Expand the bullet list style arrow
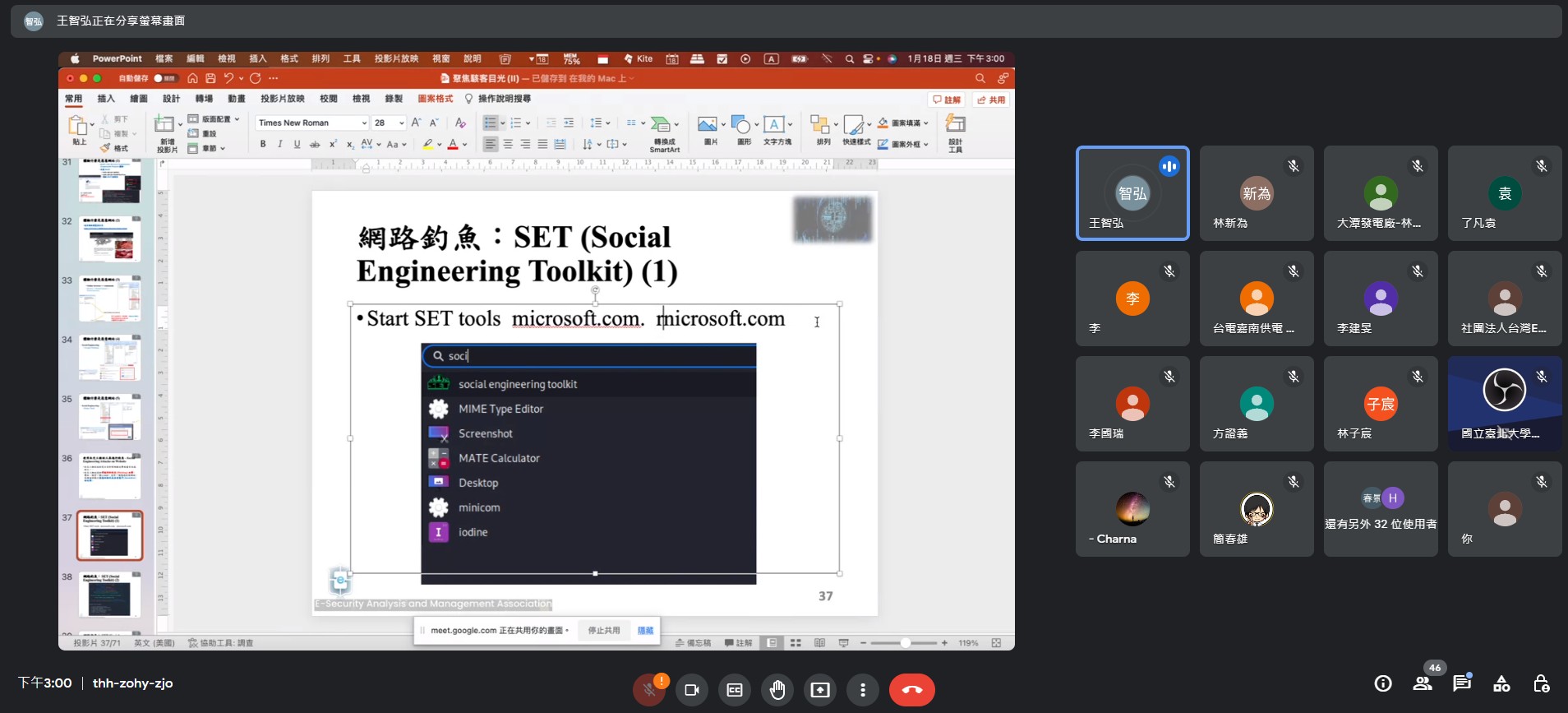 click(x=503, y=123)
